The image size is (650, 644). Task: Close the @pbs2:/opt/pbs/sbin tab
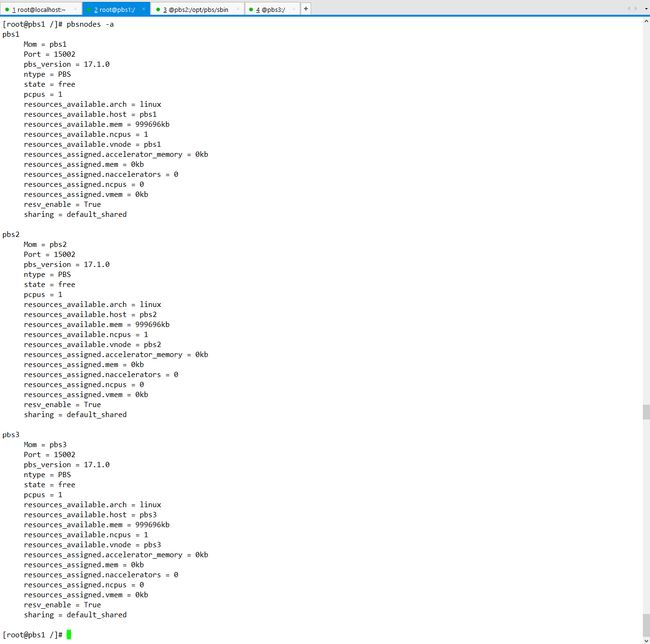[x=238, y=9]
